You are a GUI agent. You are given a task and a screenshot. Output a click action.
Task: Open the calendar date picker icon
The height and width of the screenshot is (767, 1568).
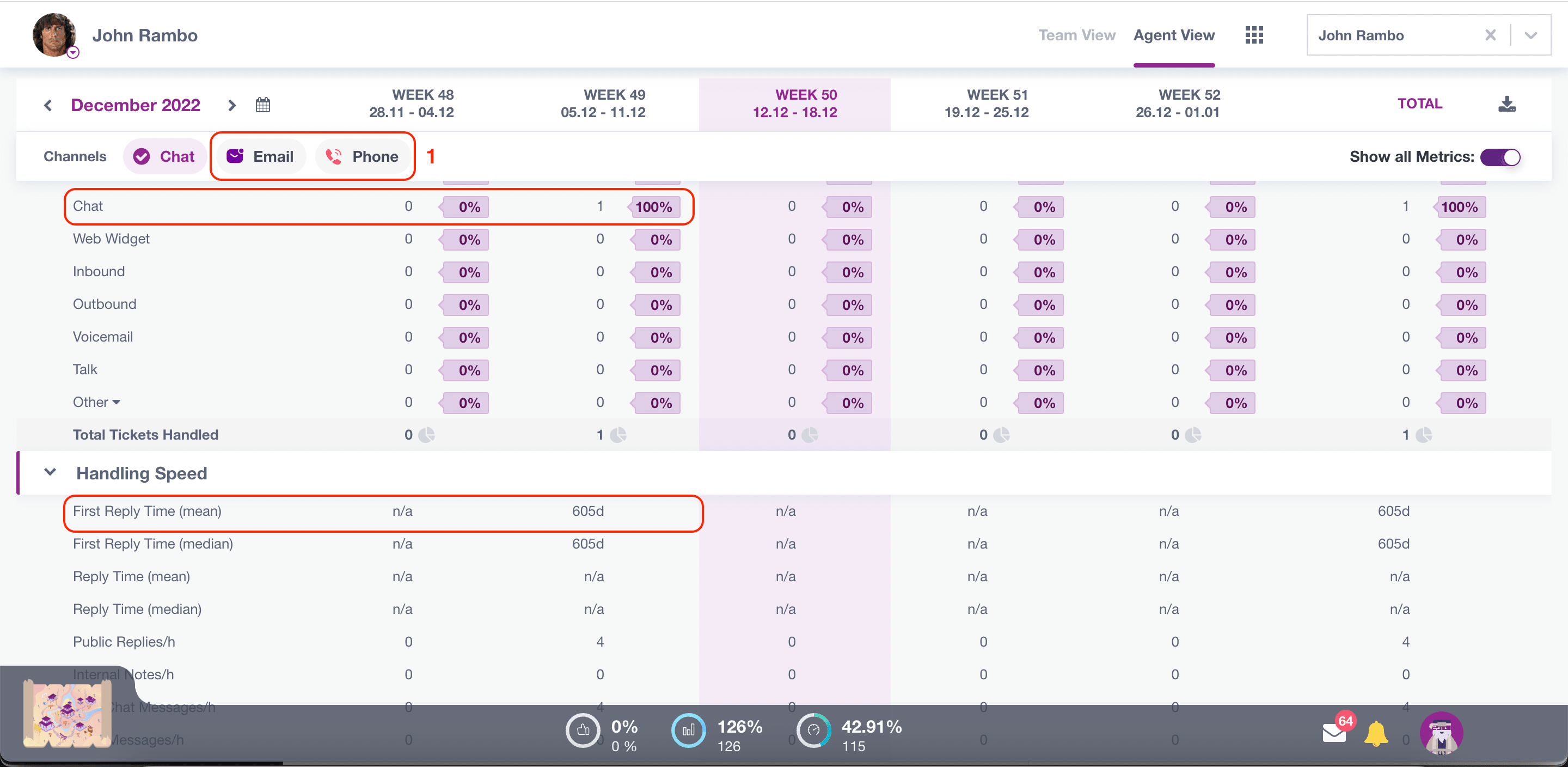(262, 105)
